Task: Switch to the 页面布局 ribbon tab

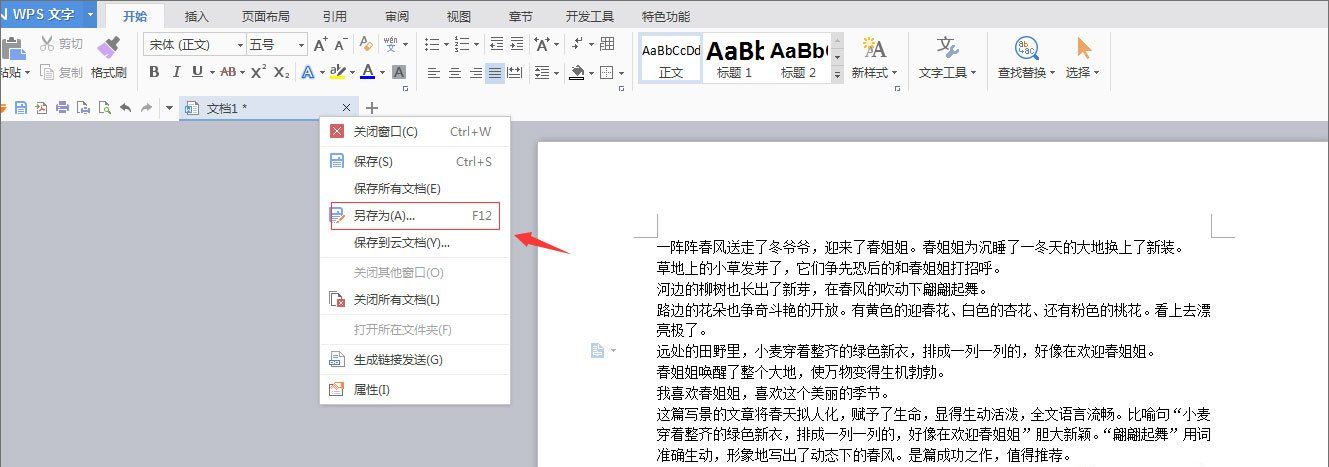Action: pos(266,17)
